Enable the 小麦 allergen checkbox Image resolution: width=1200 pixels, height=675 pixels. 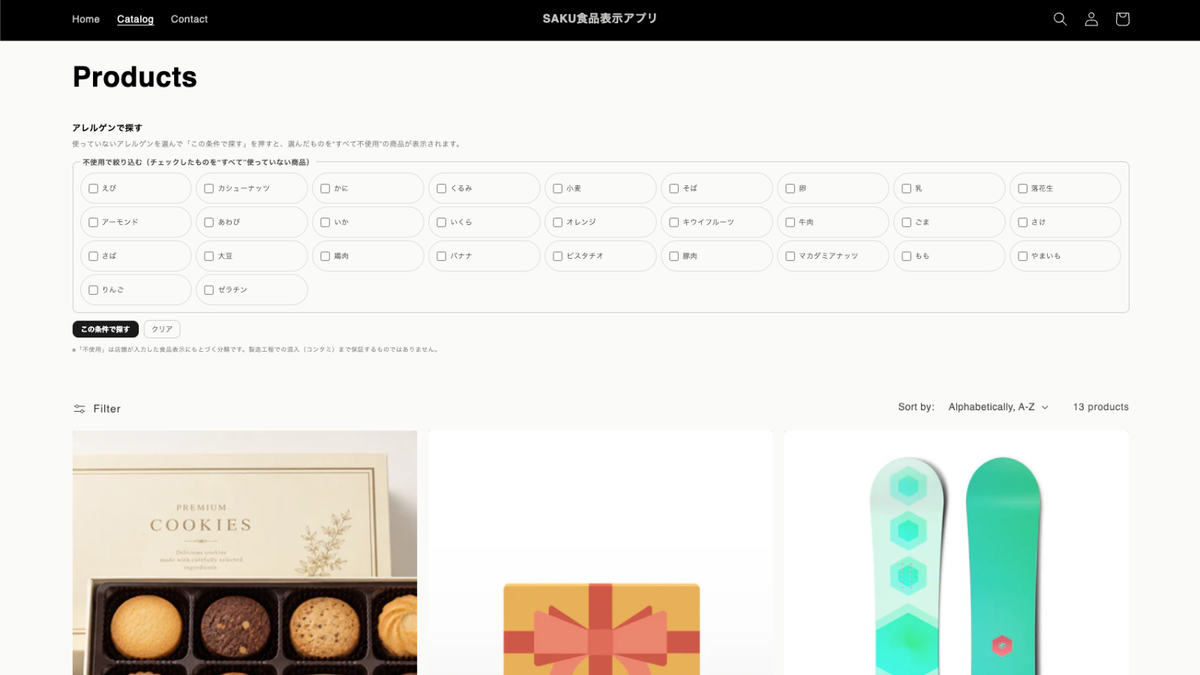(557, 188)
